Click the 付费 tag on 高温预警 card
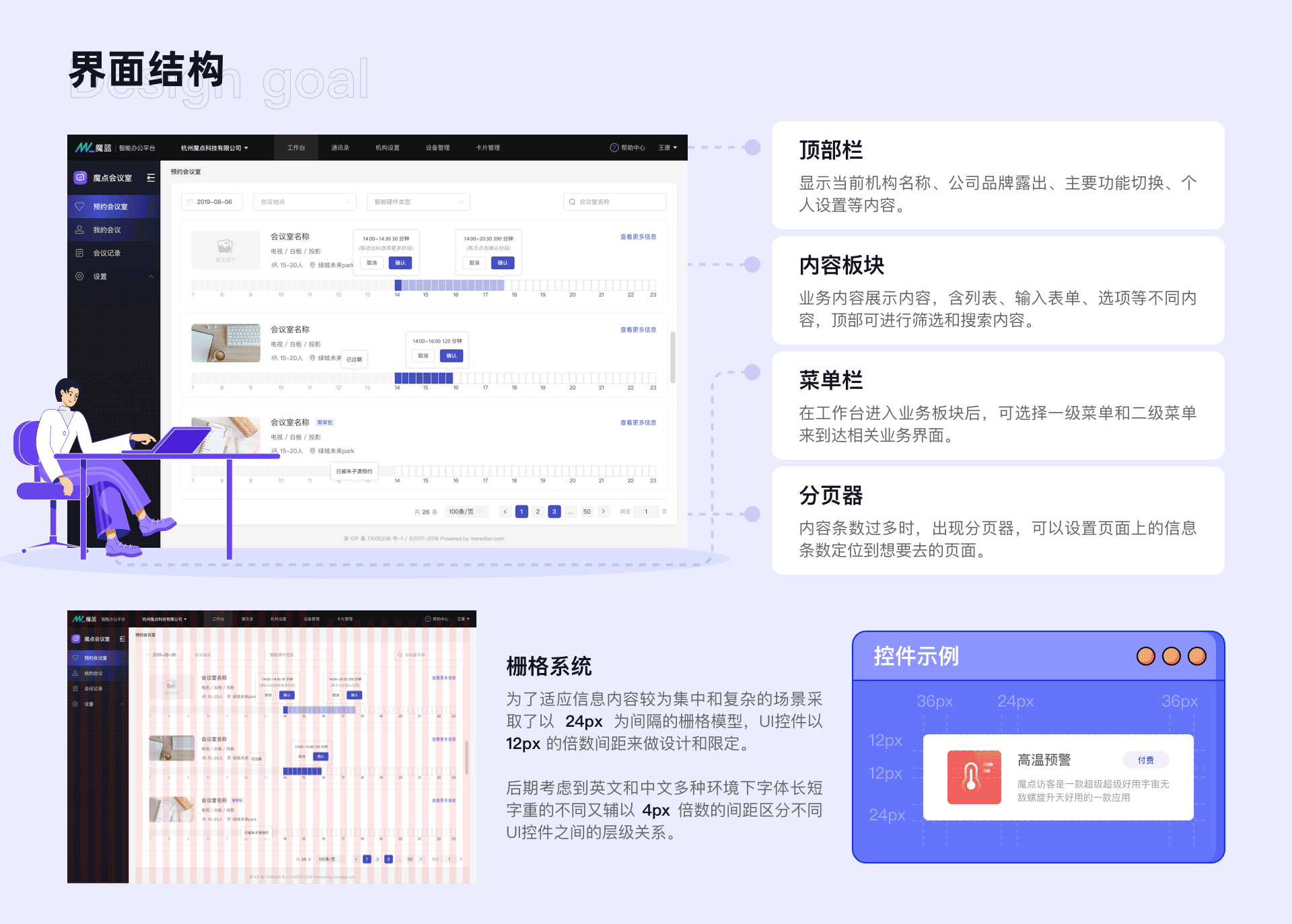Viewport: 1292px width, 924px height. (x=1146, y=760)
